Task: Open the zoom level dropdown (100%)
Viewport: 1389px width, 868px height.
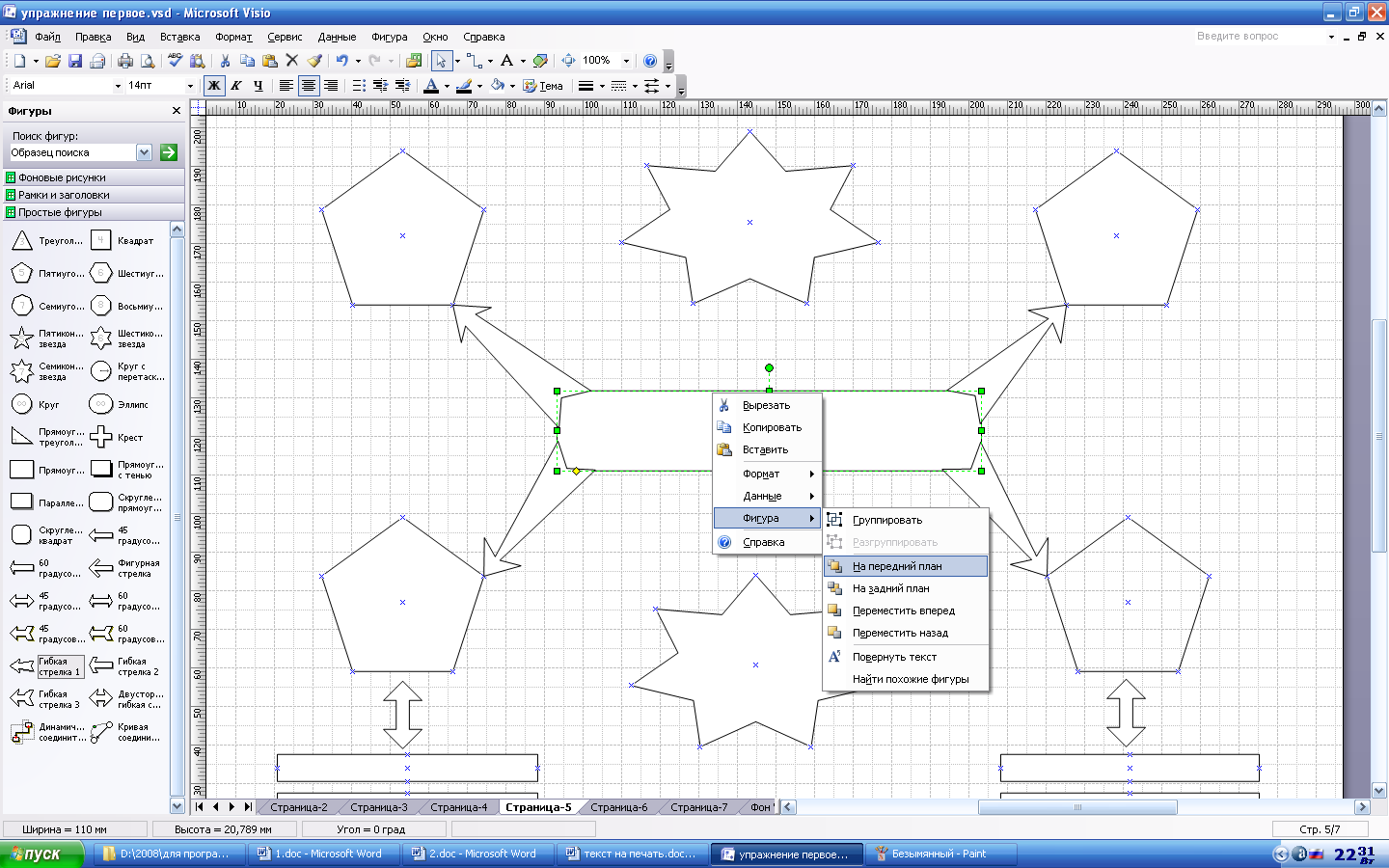Action: (x=626, y=61)
